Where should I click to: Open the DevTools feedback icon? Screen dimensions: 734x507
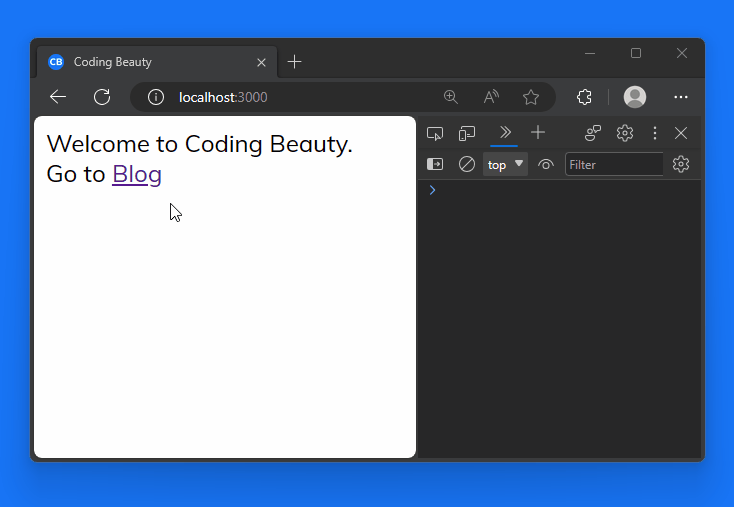coord(593,133)
